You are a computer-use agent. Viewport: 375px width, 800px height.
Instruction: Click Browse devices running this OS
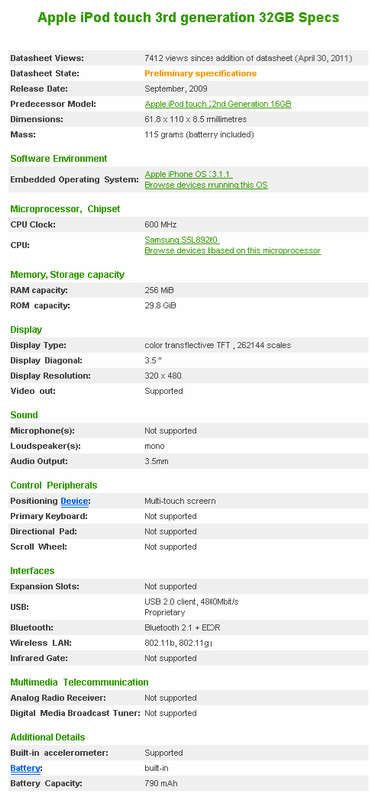click(x=206, y=185)
